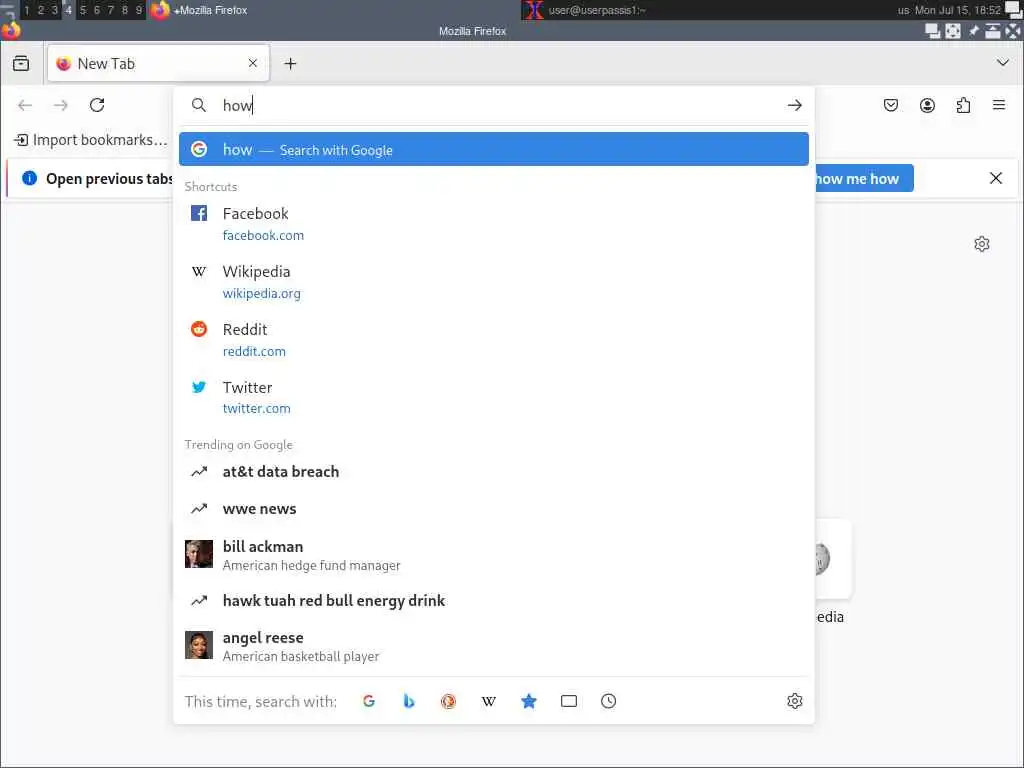The height and width of the screenshot is (768, 1024).
Task: Search bookmarks with the star icon
Action: [529, 701]
